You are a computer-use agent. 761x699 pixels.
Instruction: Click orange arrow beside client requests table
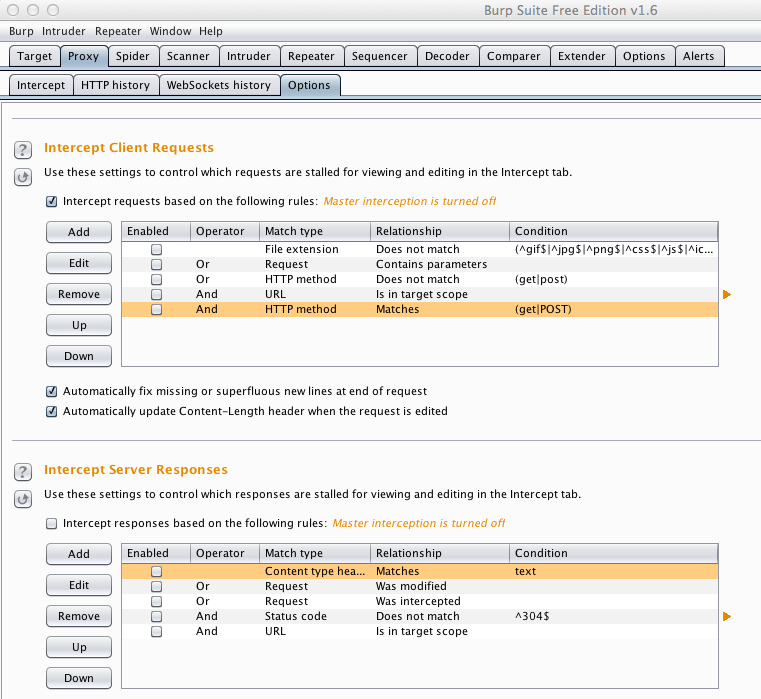[x=727, y=295]
